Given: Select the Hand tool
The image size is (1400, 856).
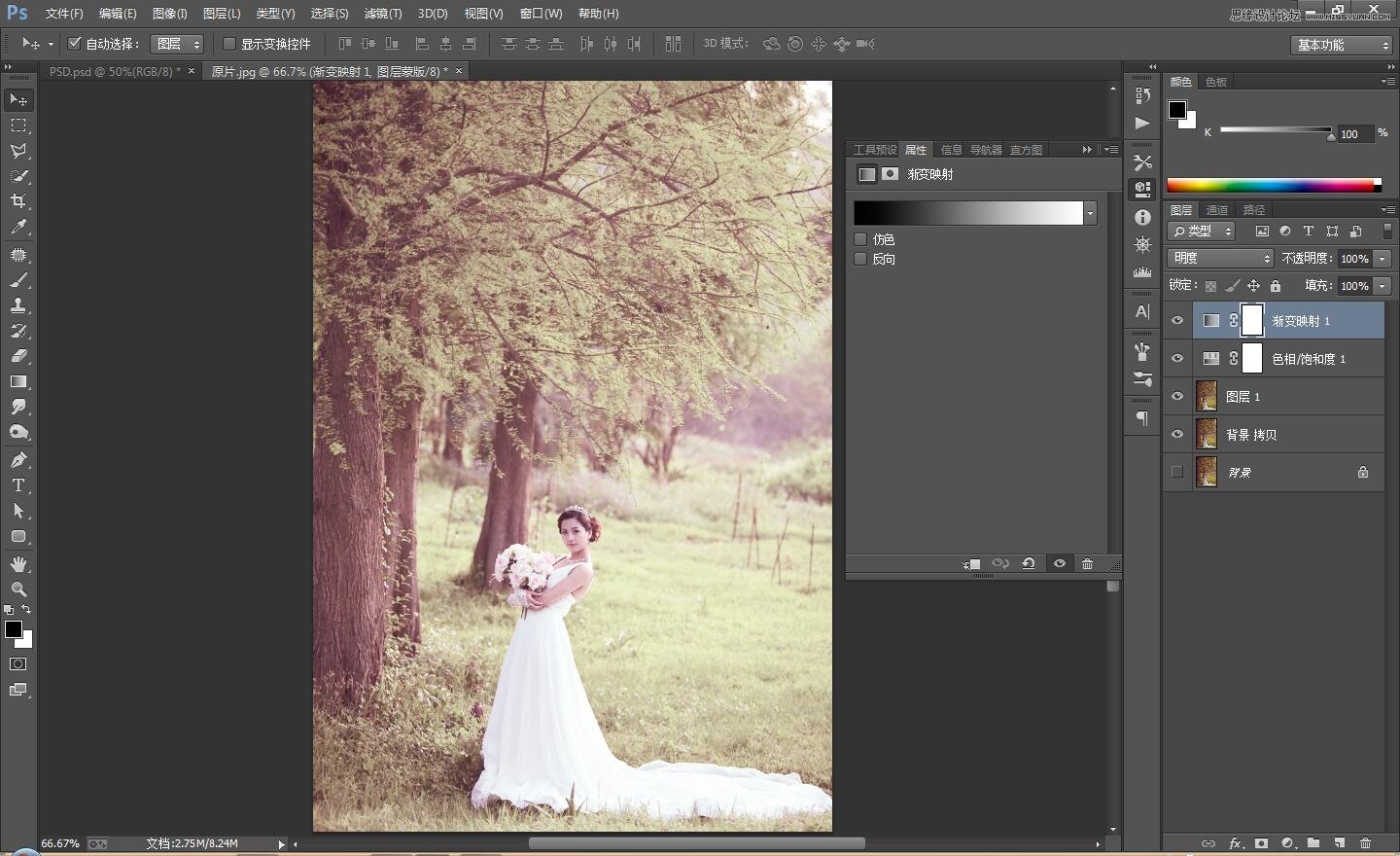Looking at the screenshot, I should (18, 564).
